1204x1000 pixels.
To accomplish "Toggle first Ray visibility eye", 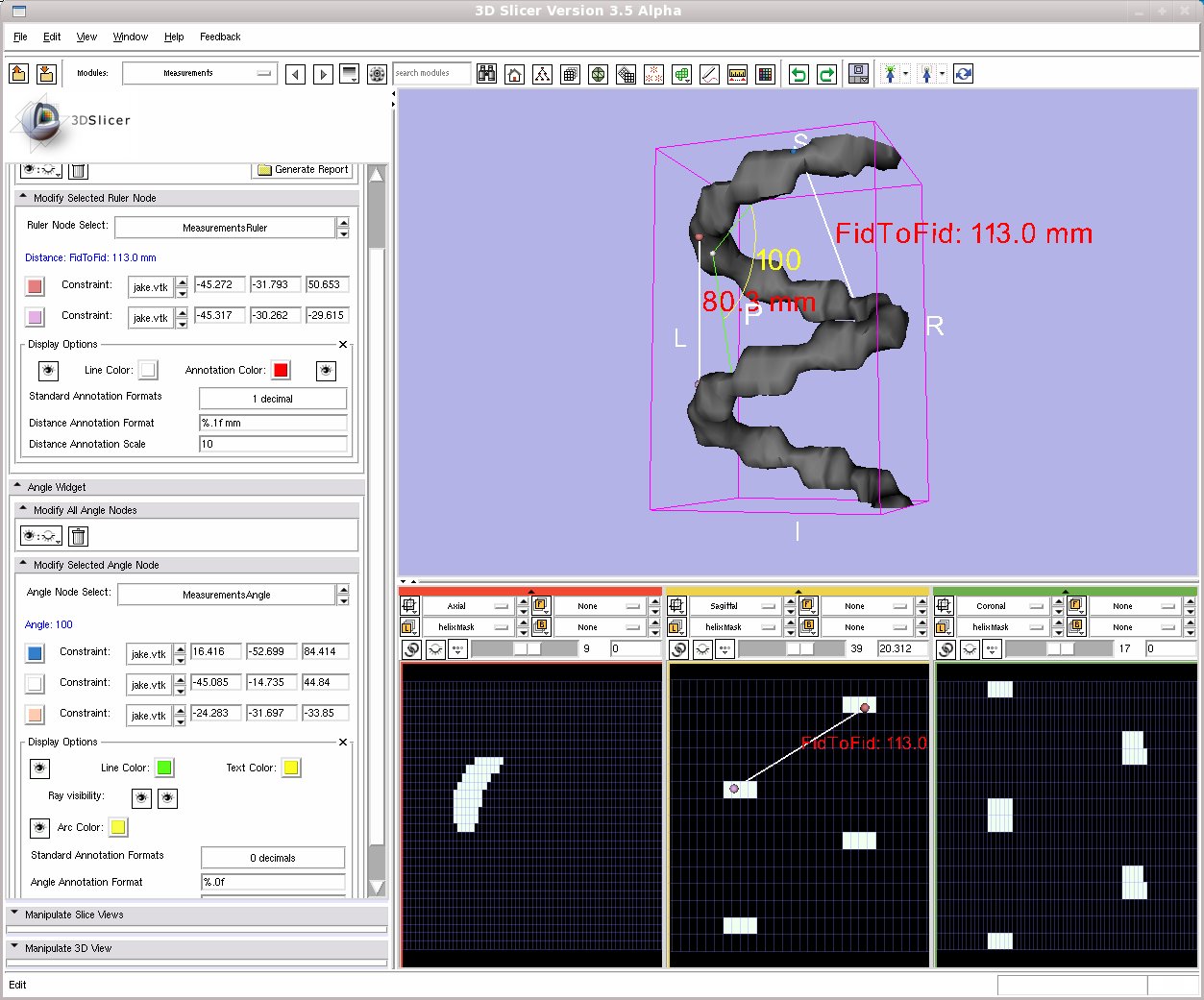I will [141, 798].
